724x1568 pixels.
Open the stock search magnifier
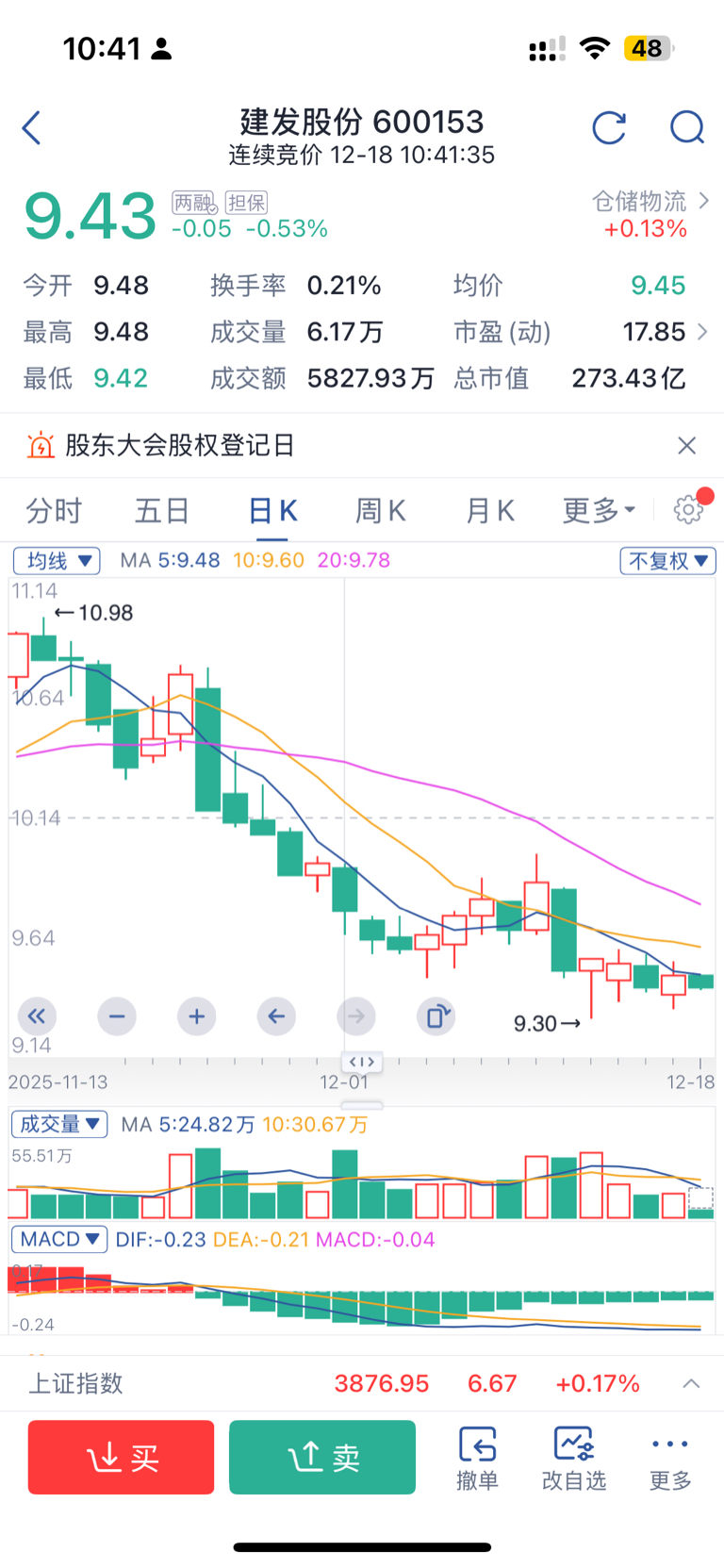[x=686, y=128]
